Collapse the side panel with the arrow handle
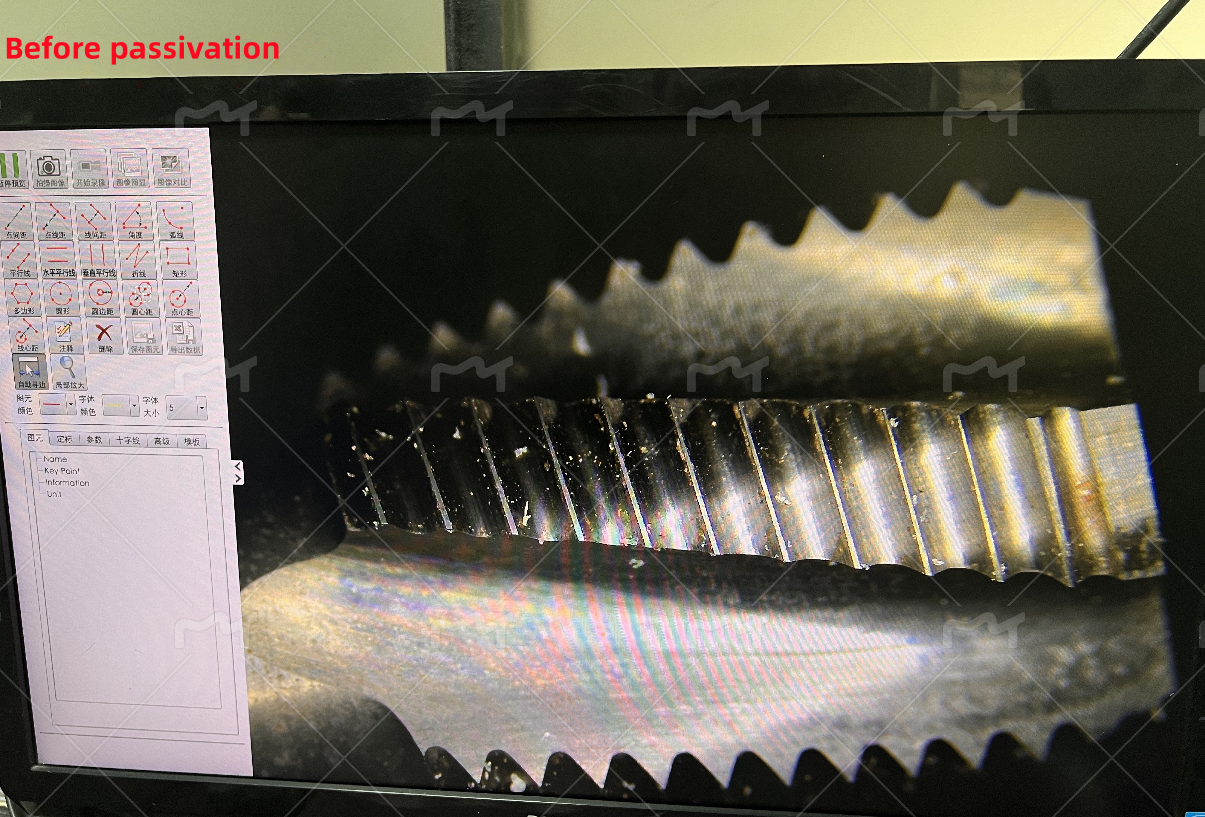Viewport: 1205px width, 817px height. click(x=237, y=472)
